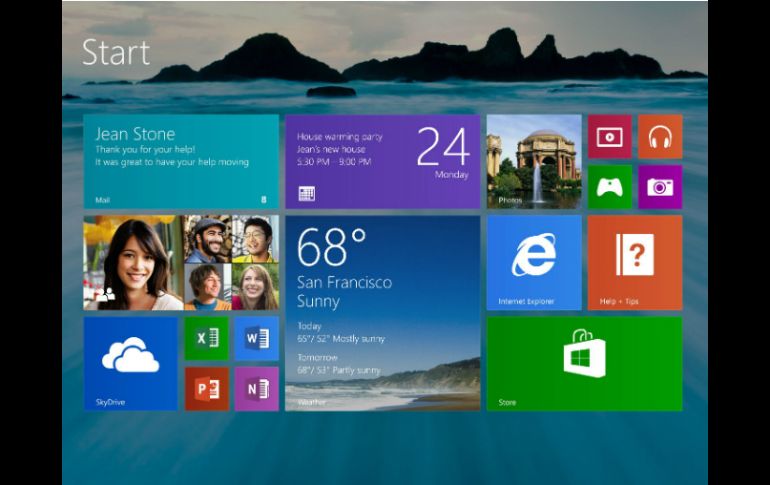
Task: Launch Word from the blue tile
Action: tap(257, 338)
